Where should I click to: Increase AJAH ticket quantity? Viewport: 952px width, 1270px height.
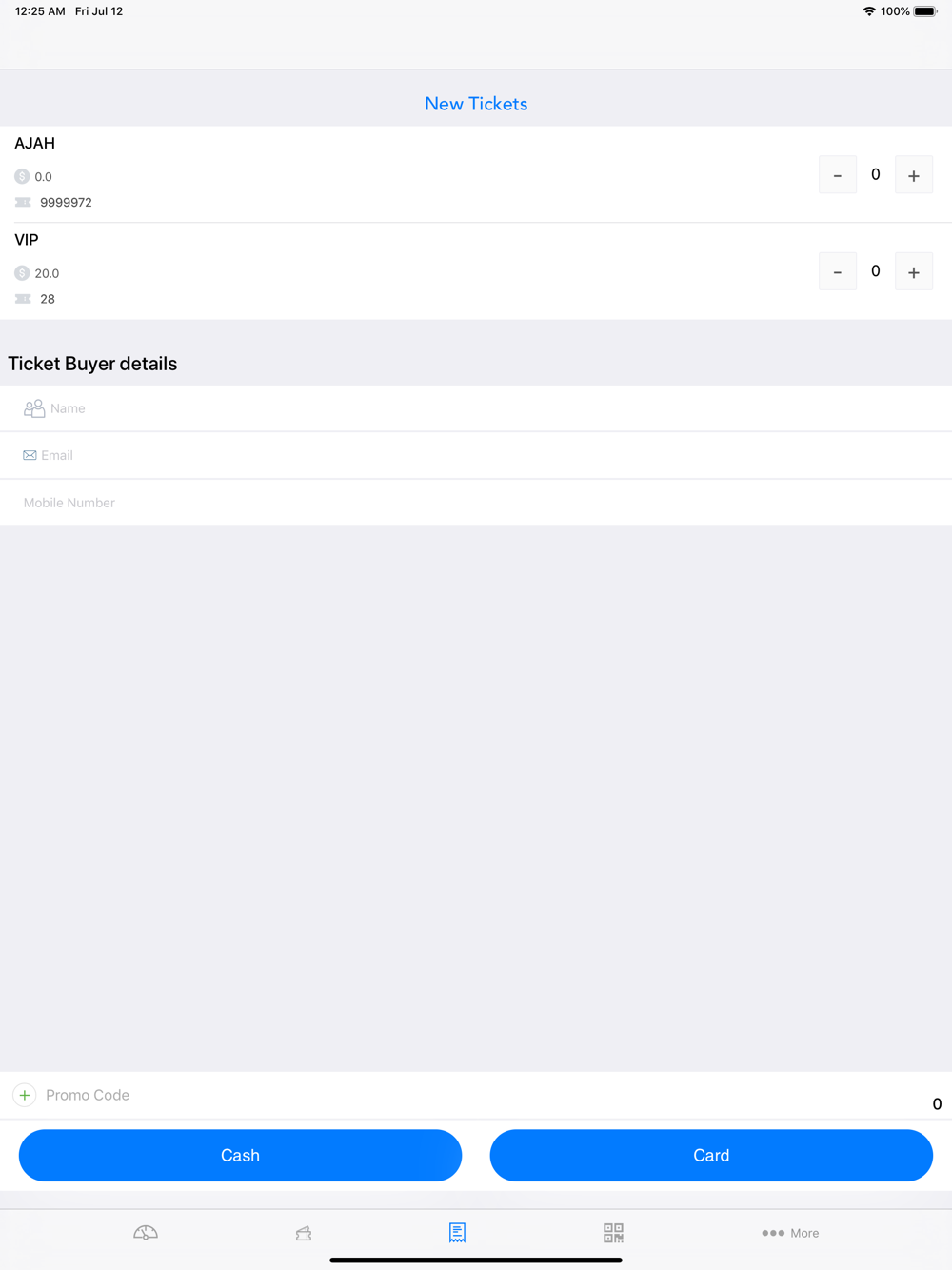(x=914, y=175)
